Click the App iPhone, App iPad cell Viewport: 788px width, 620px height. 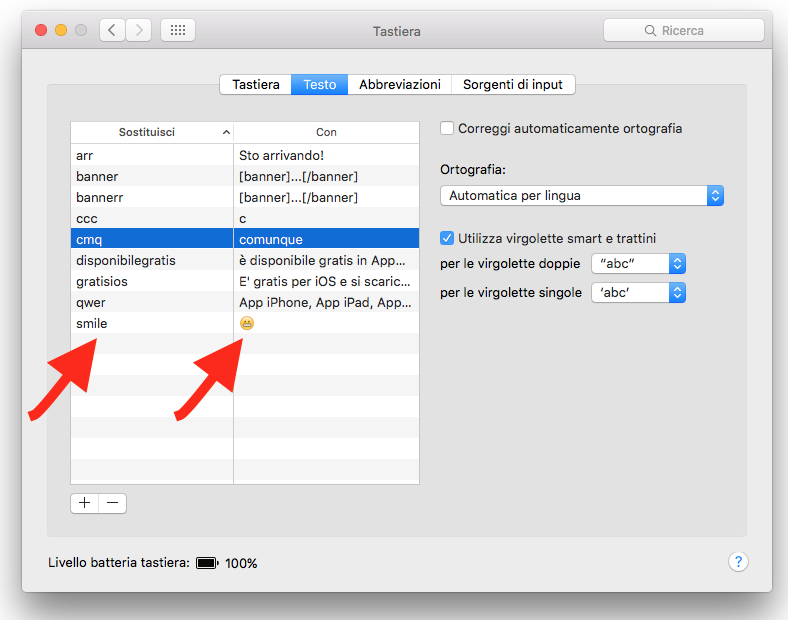pos(325,302)
